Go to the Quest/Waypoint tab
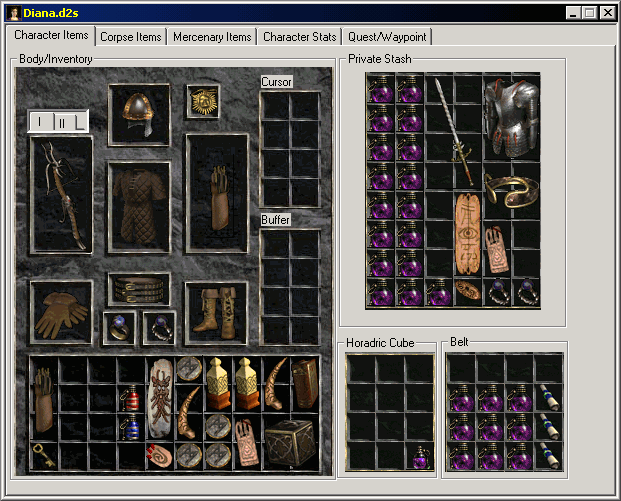Viewport: 621px width, 501px height. coord(387,37)
